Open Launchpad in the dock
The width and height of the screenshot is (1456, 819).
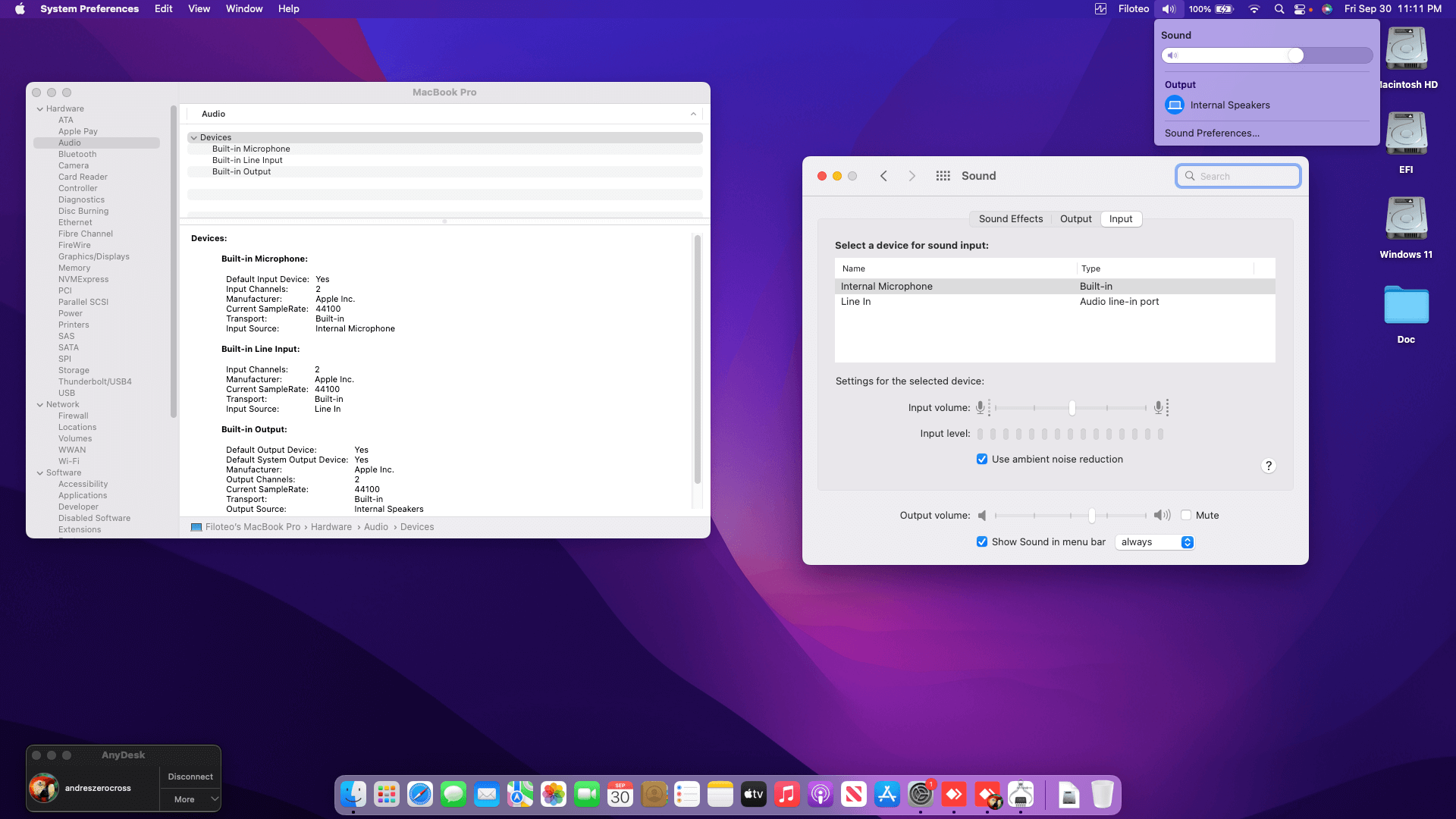pos(387,795)
